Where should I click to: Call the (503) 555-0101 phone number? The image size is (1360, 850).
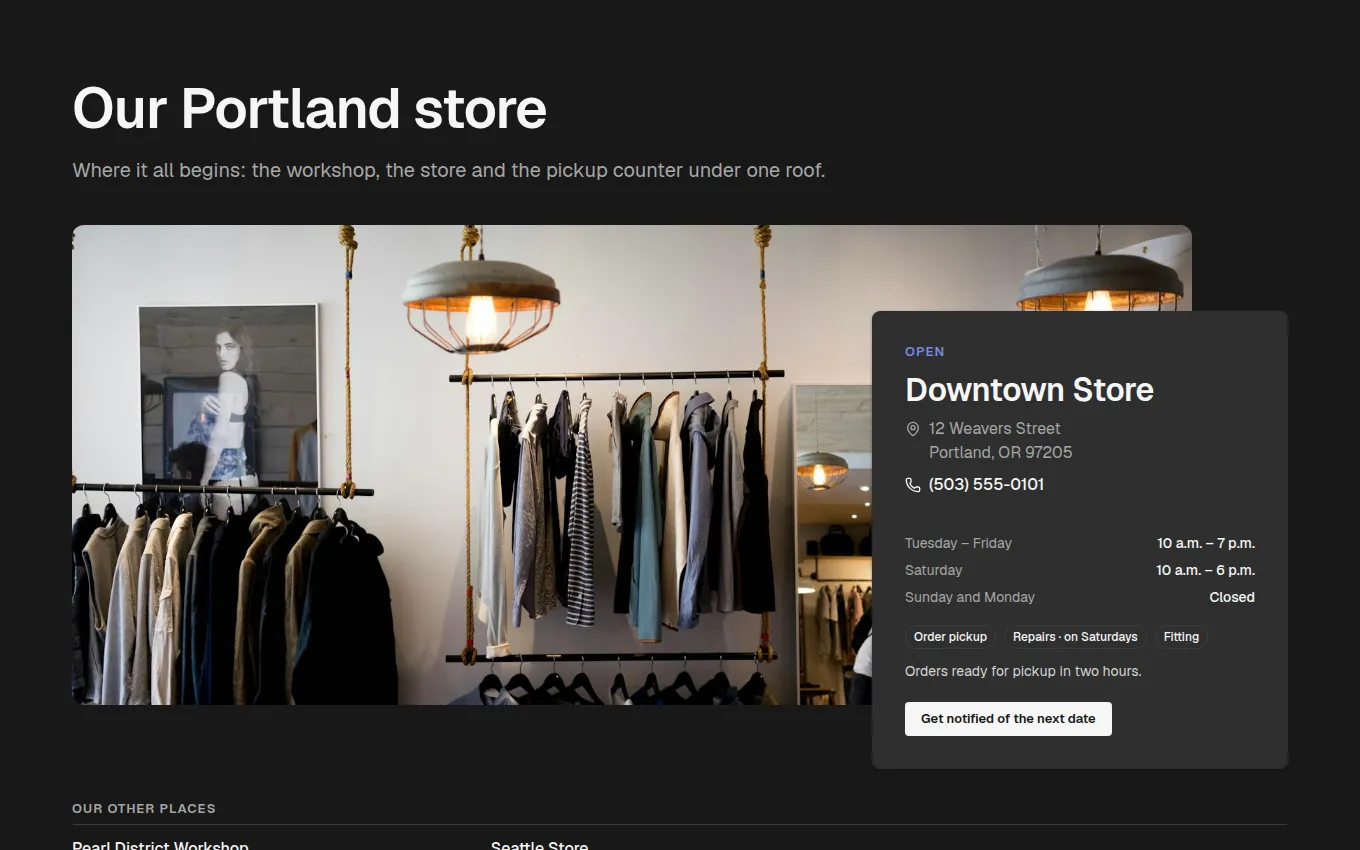(986, 484)
